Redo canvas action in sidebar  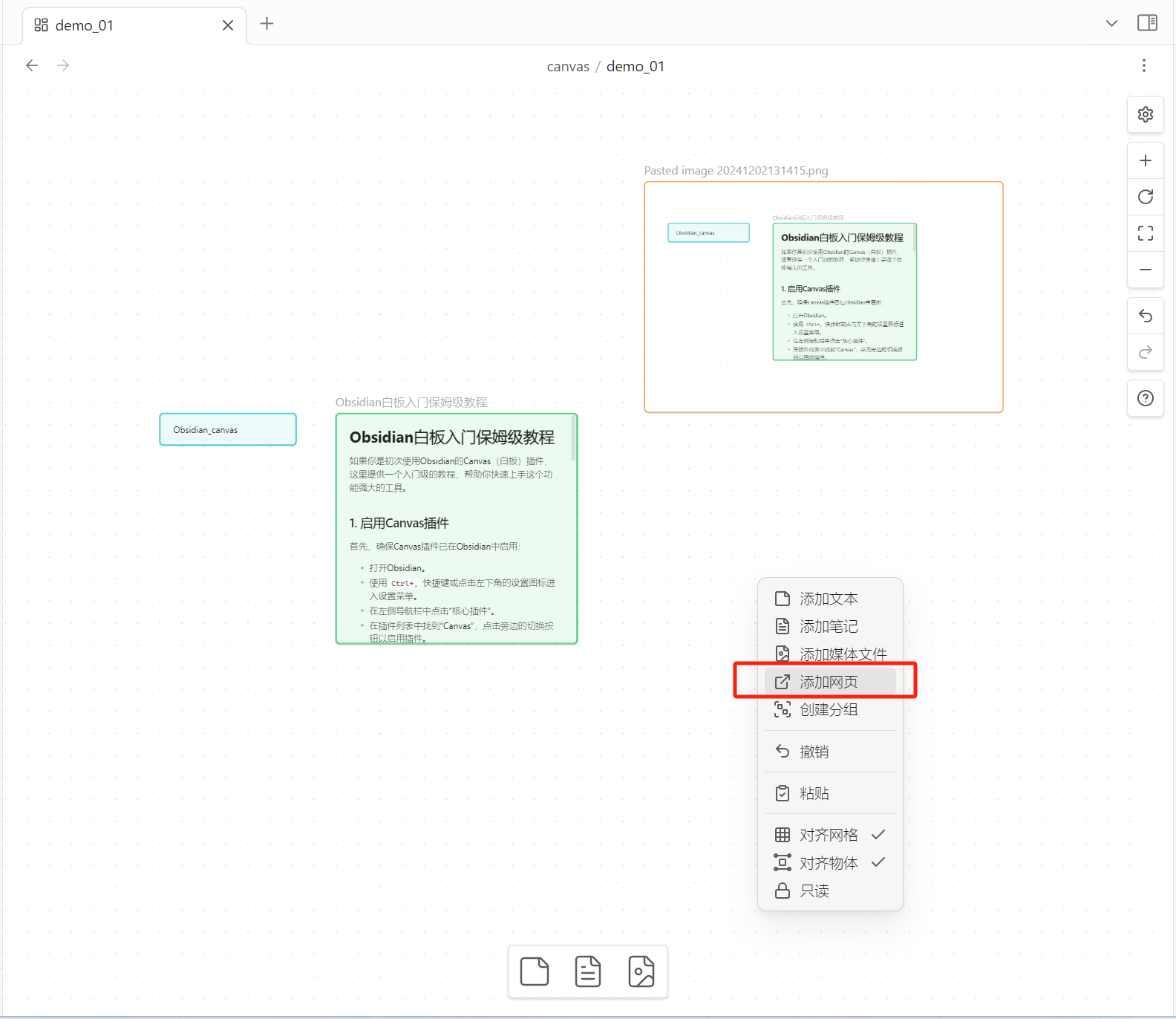1146,352
